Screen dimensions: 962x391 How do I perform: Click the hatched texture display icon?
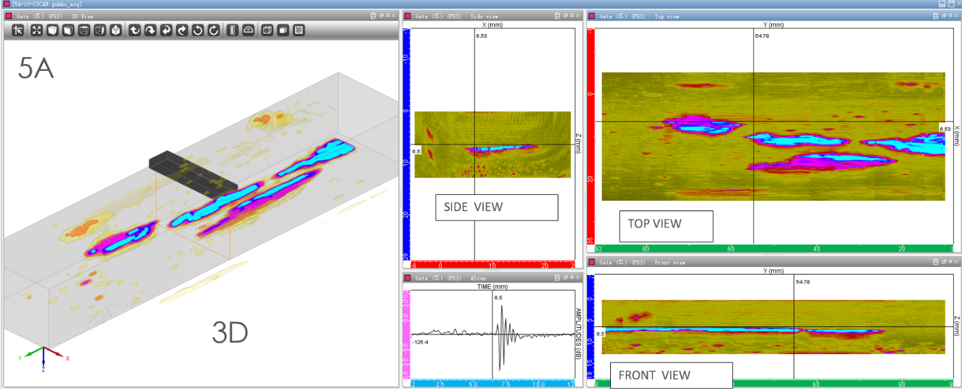[299, 30]
